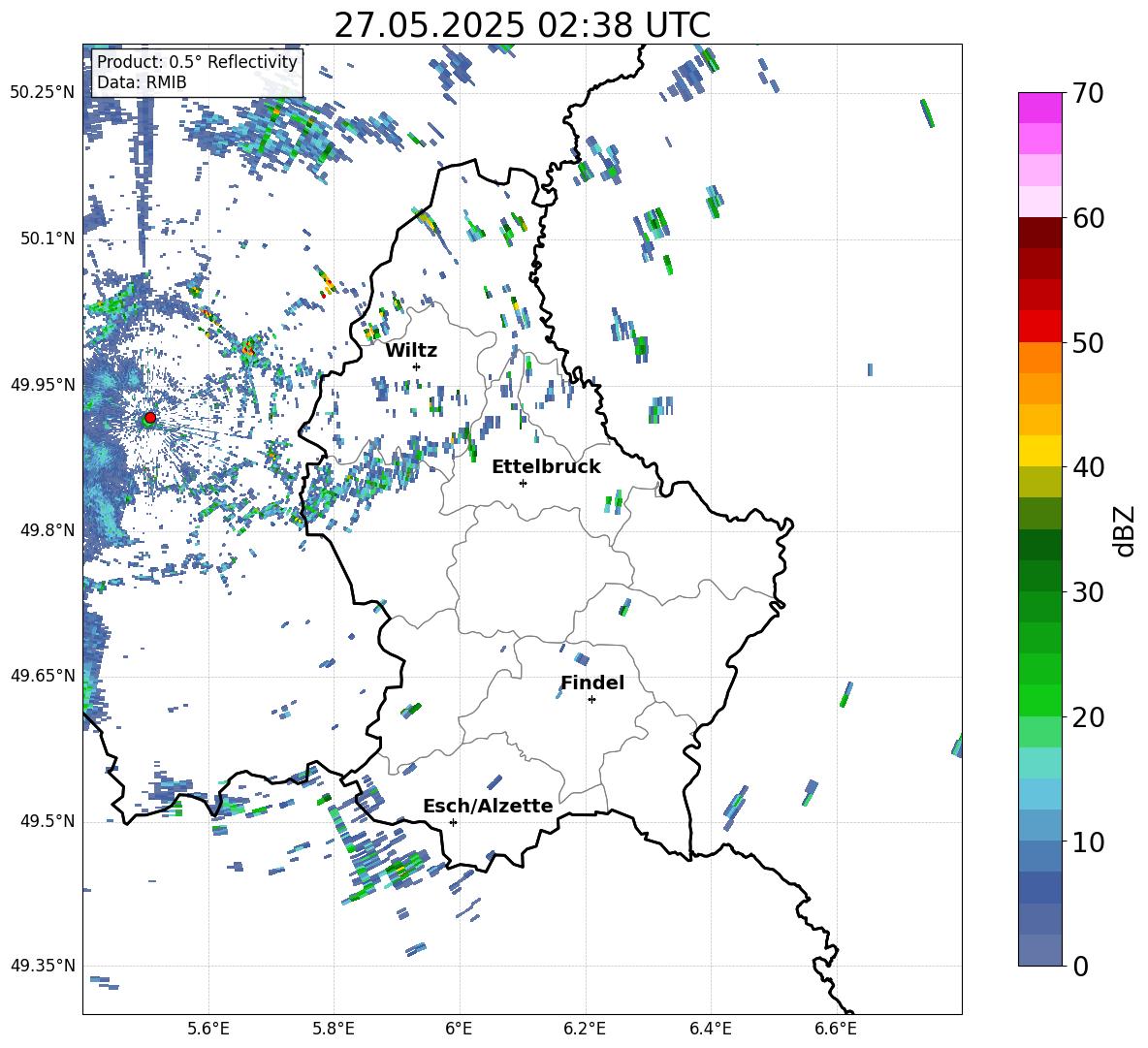Click the 70 value on colorbar
1148x1048 pixels.
[x=1088, y=94]
